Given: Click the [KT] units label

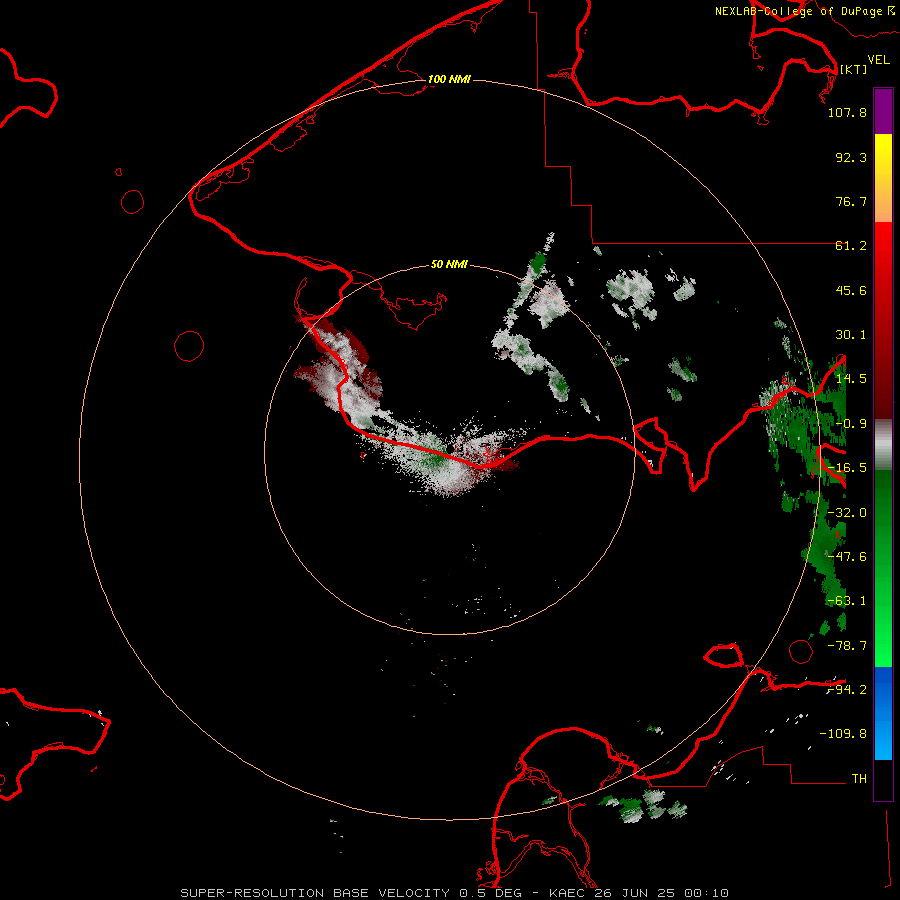Looking at the screenshot, I should (x=854, y=69).
